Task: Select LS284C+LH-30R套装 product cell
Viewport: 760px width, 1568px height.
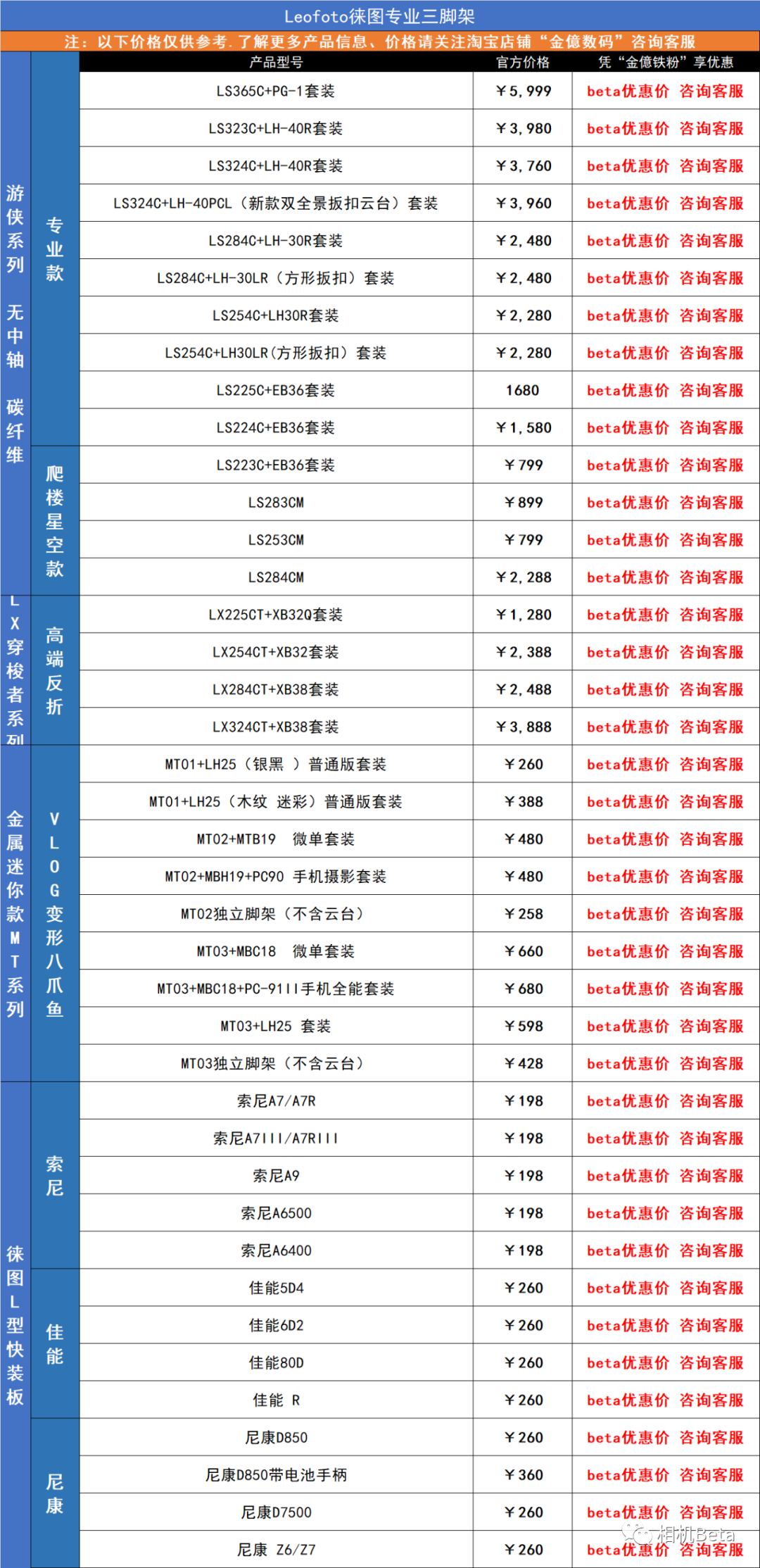Action: tap(276, 240)
